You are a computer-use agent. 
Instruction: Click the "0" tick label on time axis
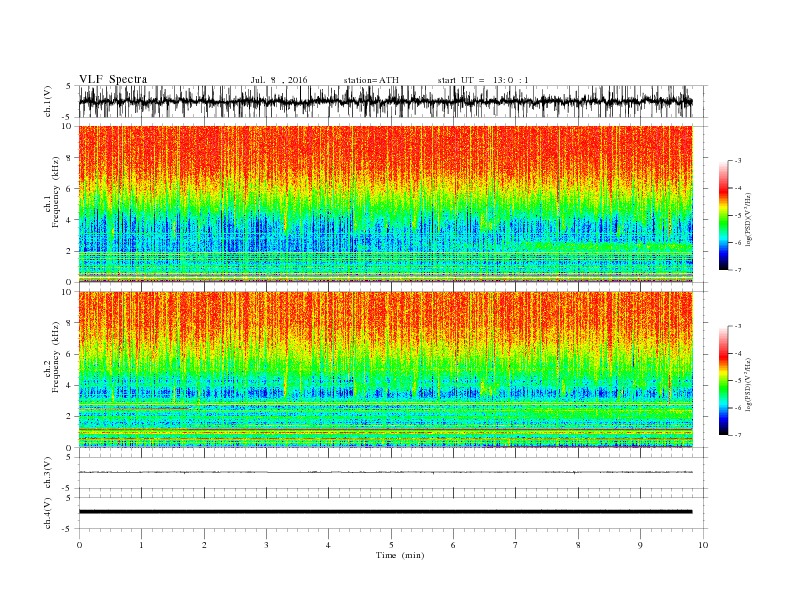[x=79, y=545]
